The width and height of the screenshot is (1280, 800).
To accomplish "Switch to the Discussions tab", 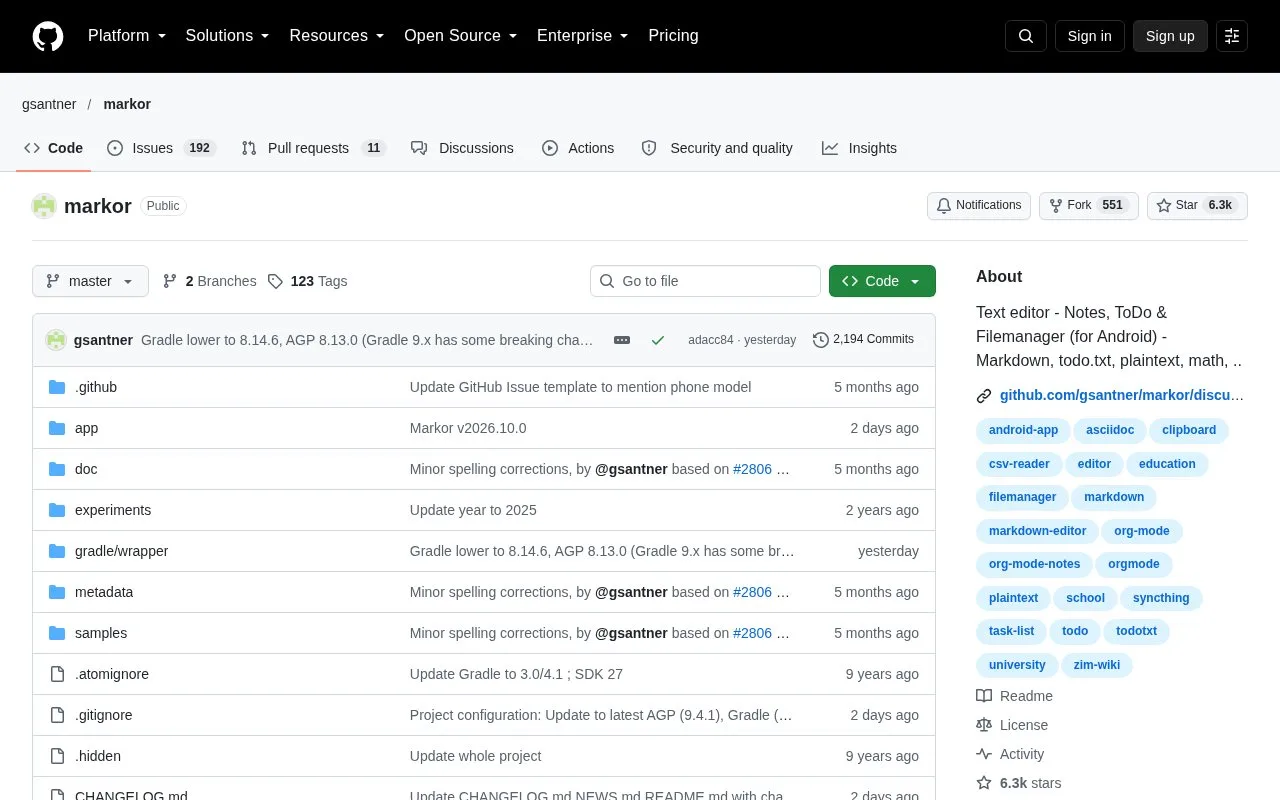I will (x=462, y=148).
